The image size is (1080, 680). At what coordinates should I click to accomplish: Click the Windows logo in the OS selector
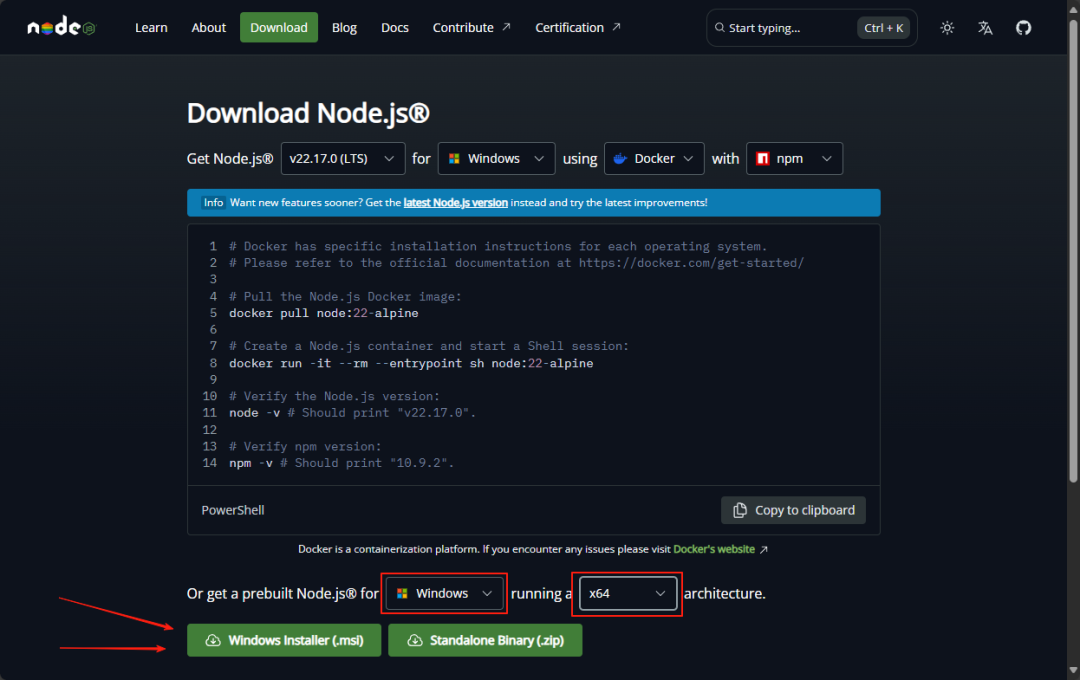[455, 158]
